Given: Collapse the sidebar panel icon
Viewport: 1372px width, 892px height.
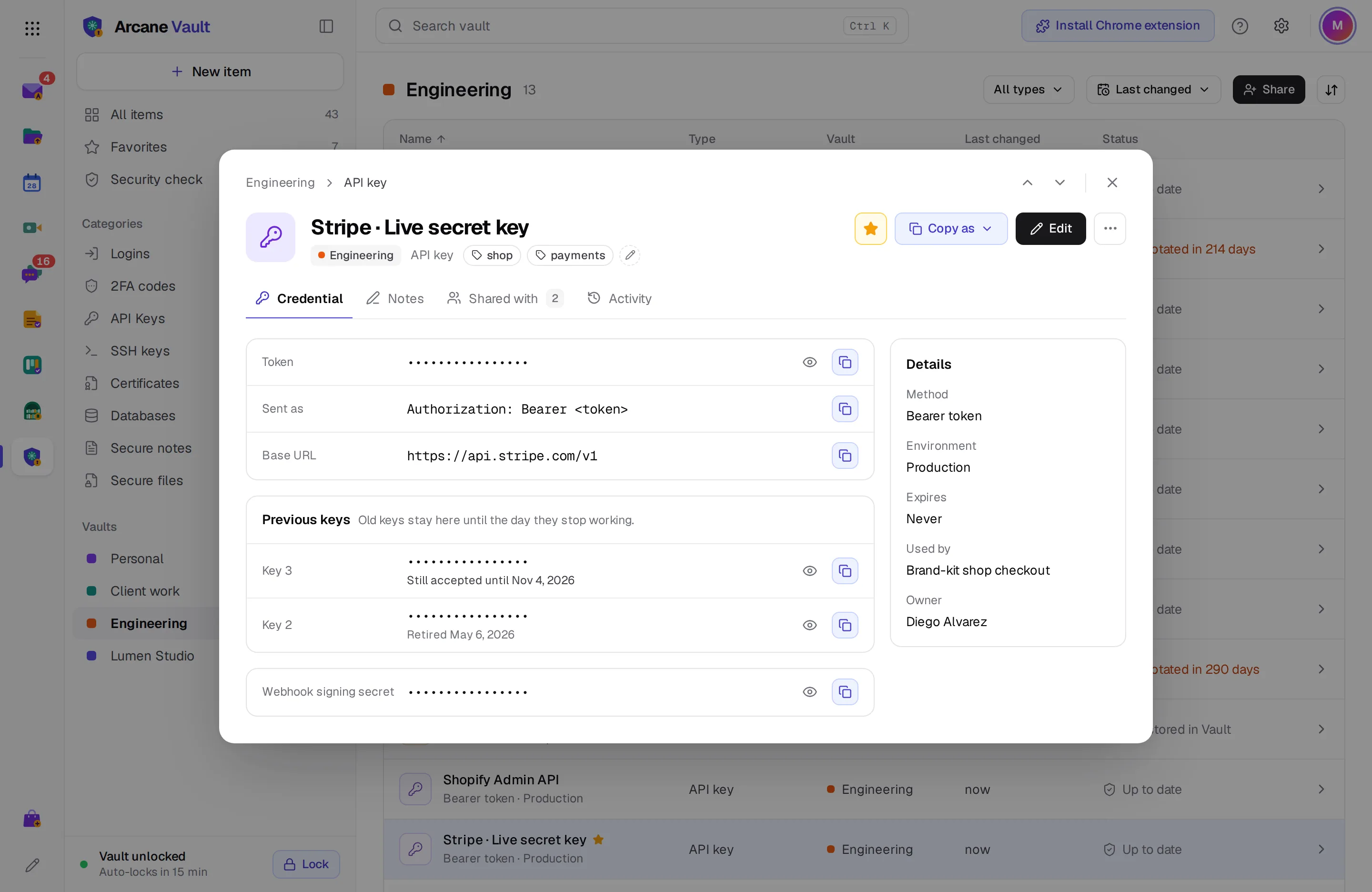Looking at the screenshot, I should pyautogui.click(x=326, y=27).
